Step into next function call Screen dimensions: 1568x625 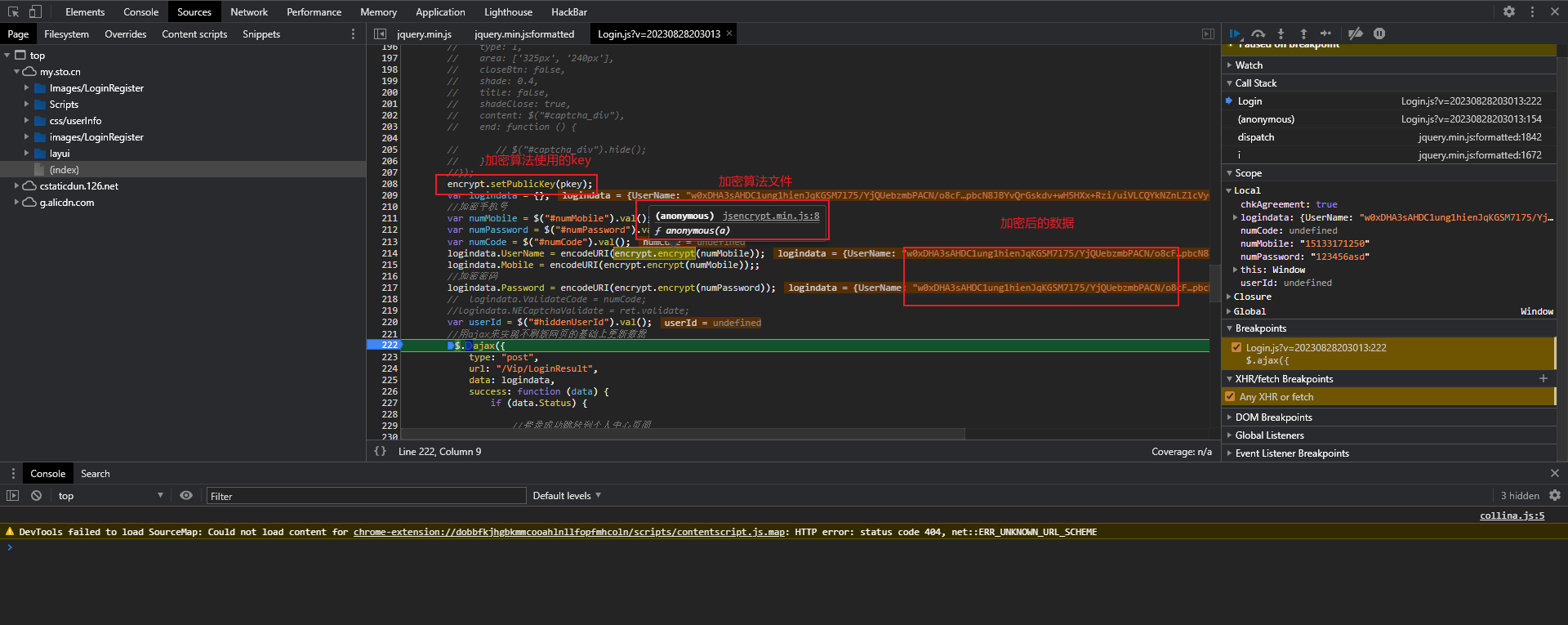coord(1281,33)
